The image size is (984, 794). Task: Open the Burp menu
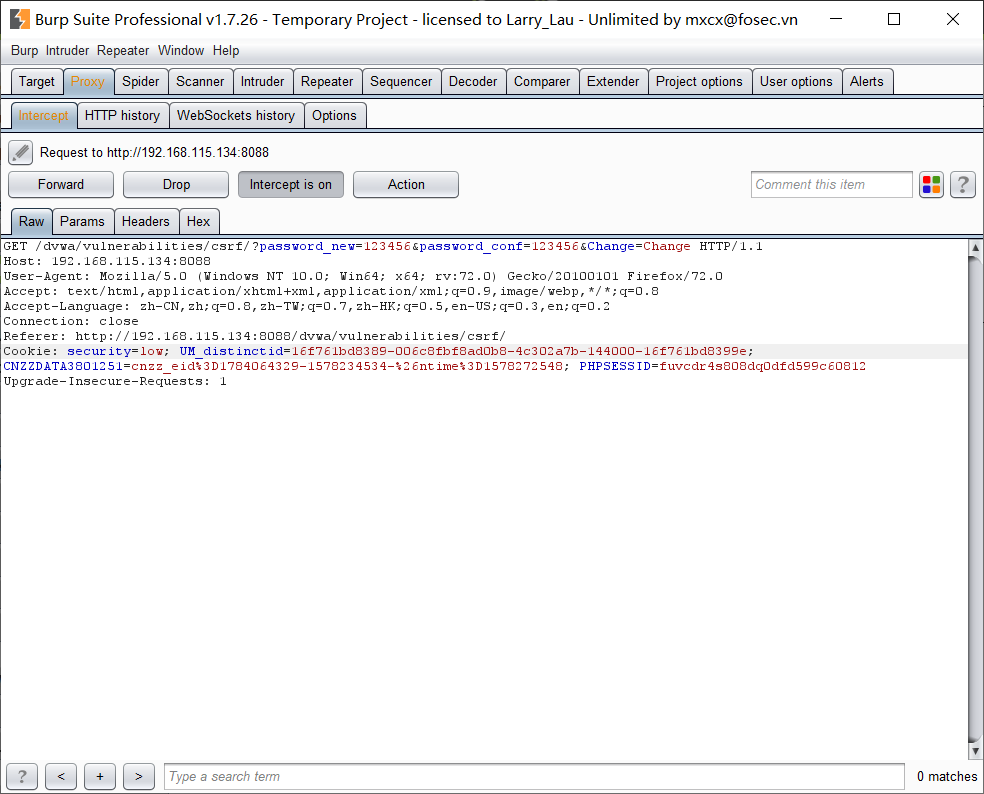(x=24, y=51)
